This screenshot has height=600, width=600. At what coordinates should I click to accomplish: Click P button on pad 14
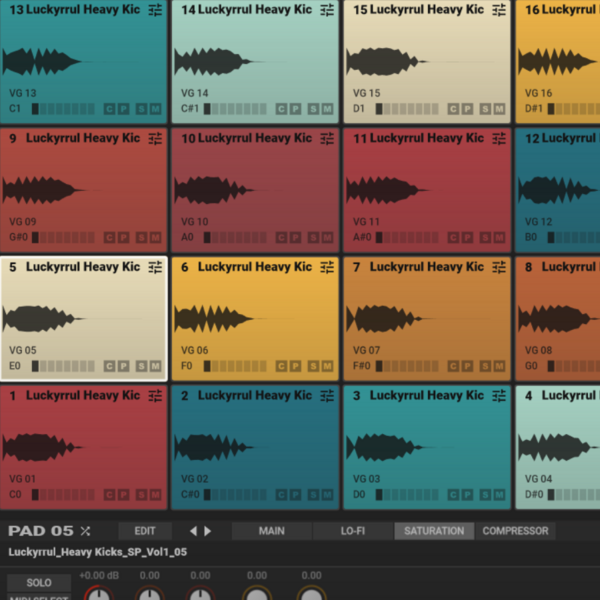295,109
